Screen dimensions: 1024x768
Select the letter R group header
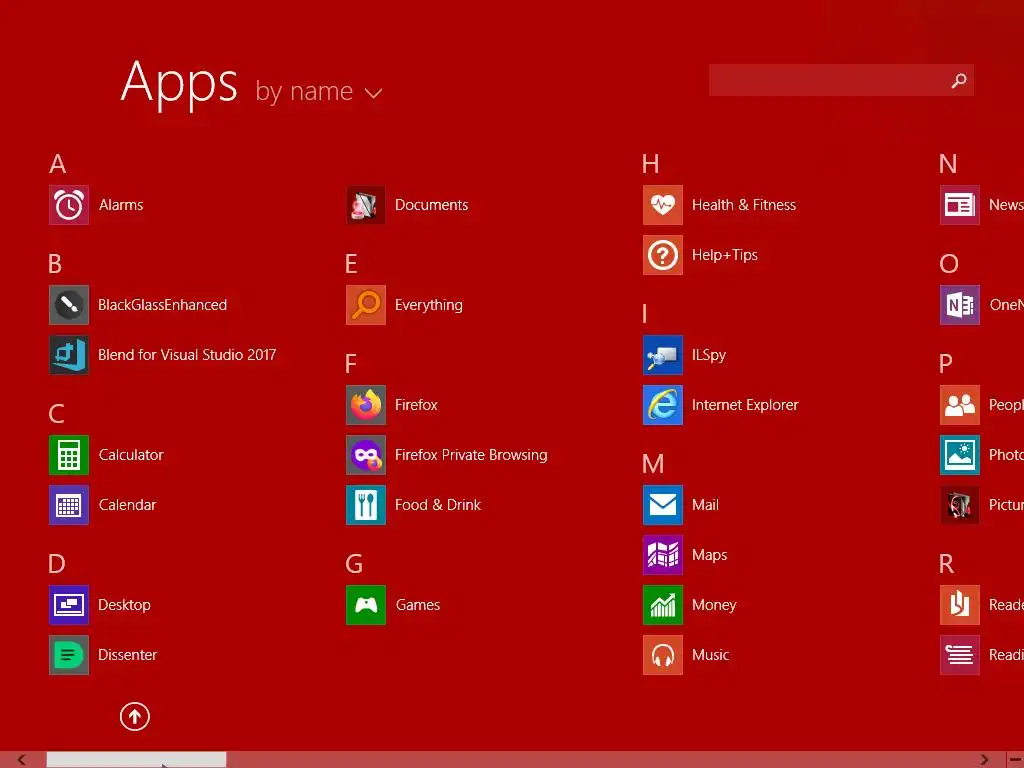[x=946, y=564]
